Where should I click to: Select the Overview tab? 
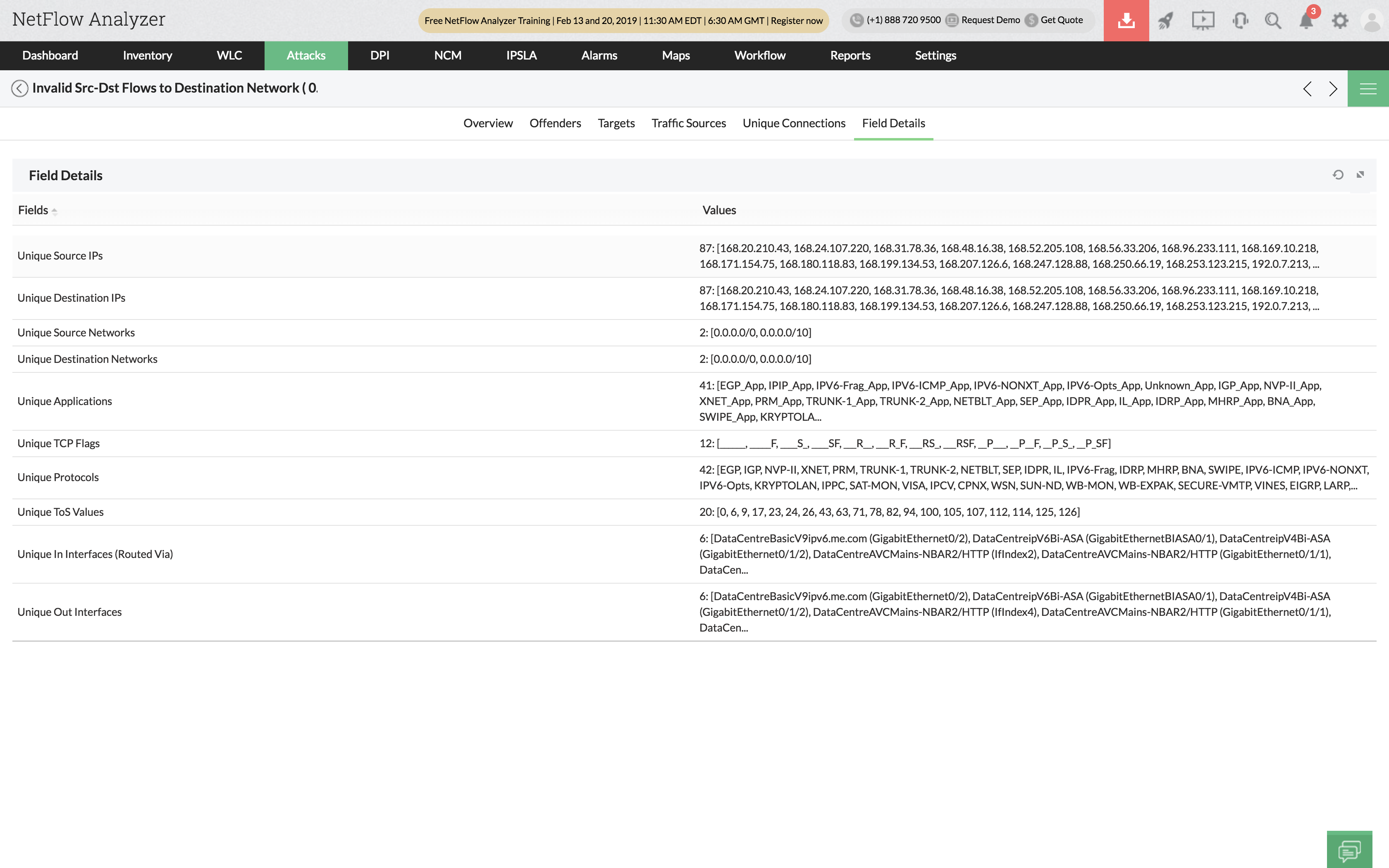[488, 122]
